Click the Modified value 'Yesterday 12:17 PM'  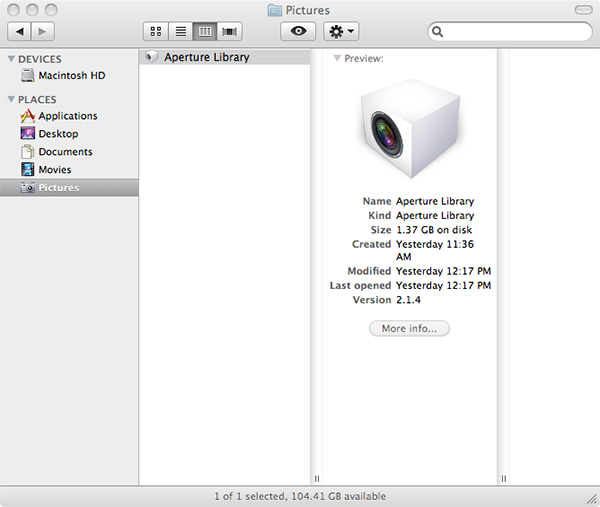click(x=443, y=271)
